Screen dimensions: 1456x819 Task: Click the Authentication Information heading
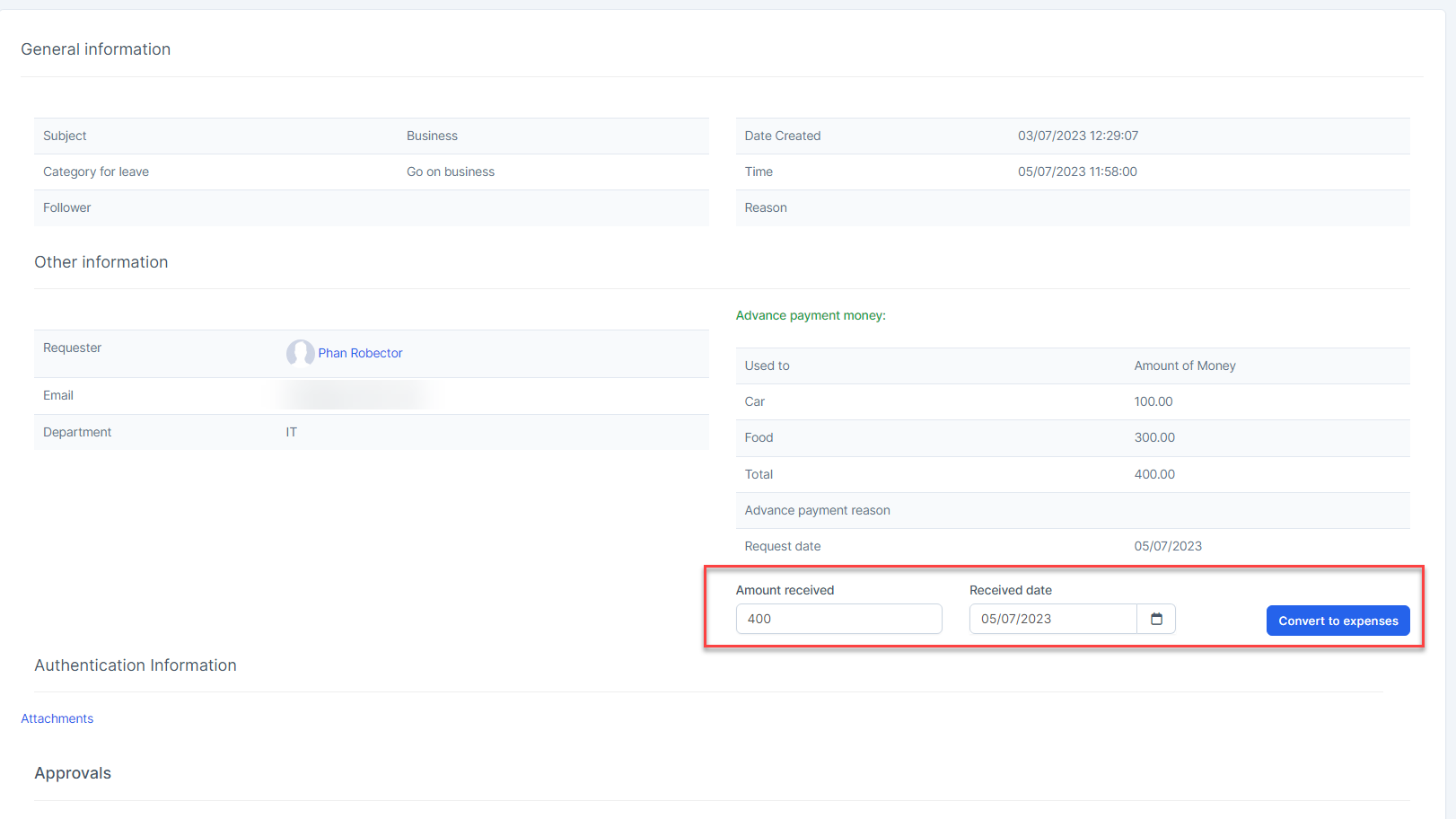pyautogui.click(x=136, y=665)
